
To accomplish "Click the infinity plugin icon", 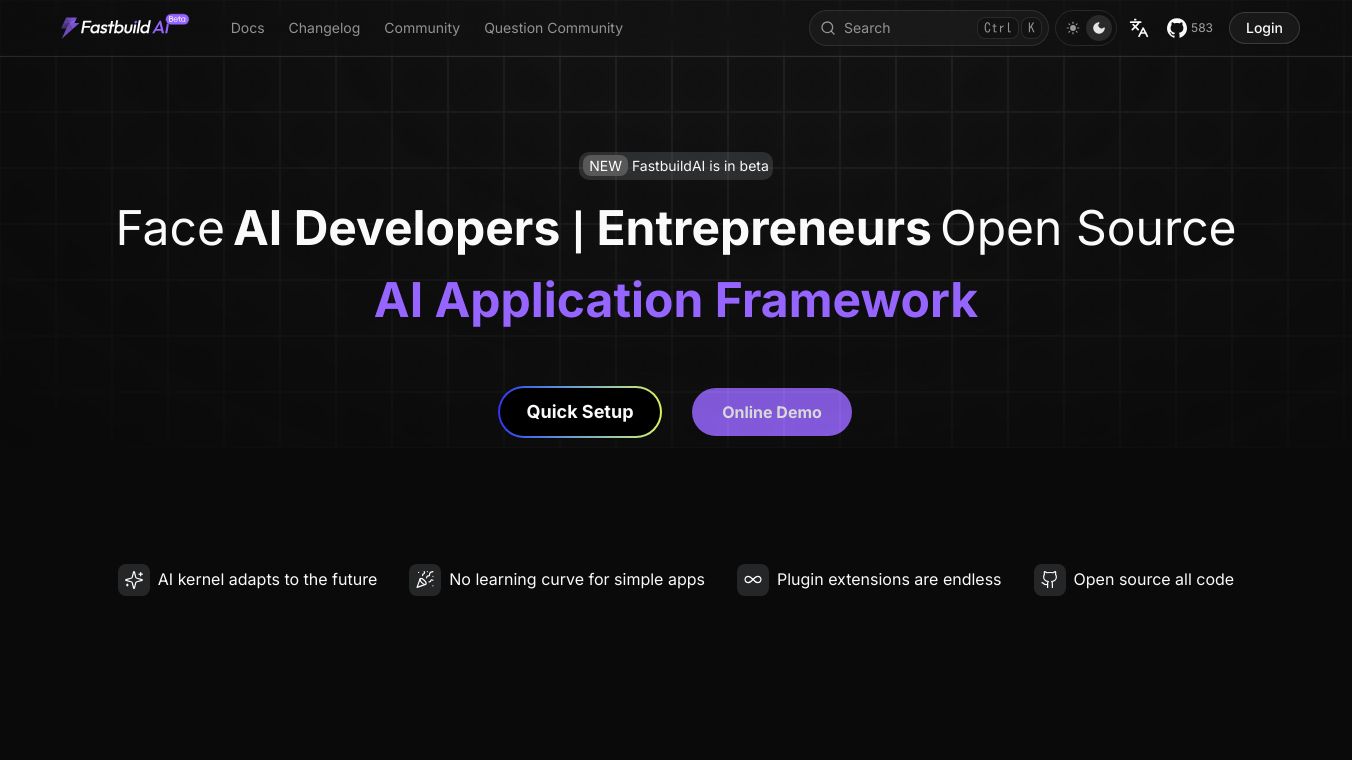I will pyautogui.click(x=753, y=580).
